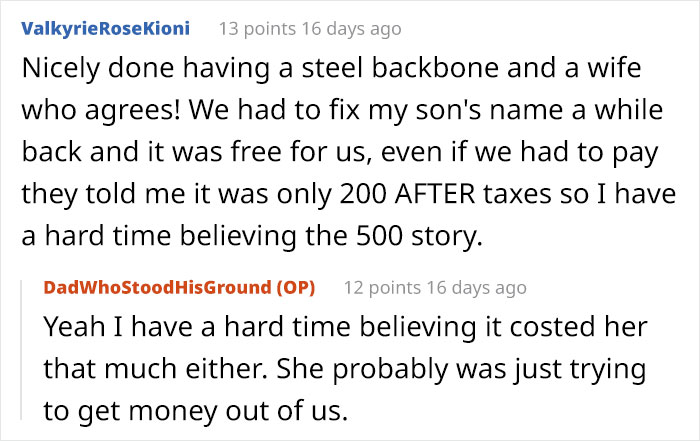Click the (OP) label beside the username
The width and height of the screenshot is (700, 441).
point(295,288)
